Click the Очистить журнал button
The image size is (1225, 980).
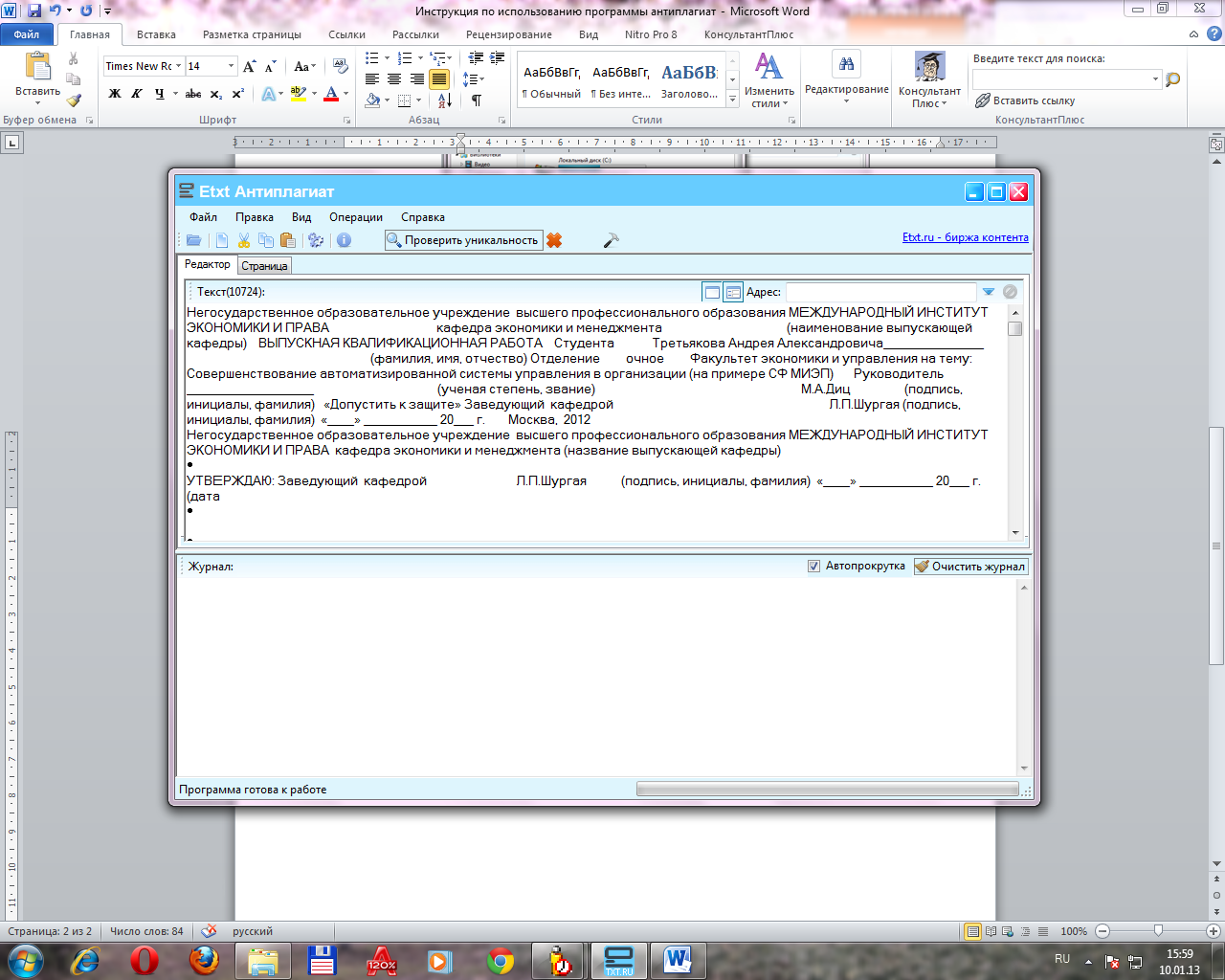(x=970, y=566)
